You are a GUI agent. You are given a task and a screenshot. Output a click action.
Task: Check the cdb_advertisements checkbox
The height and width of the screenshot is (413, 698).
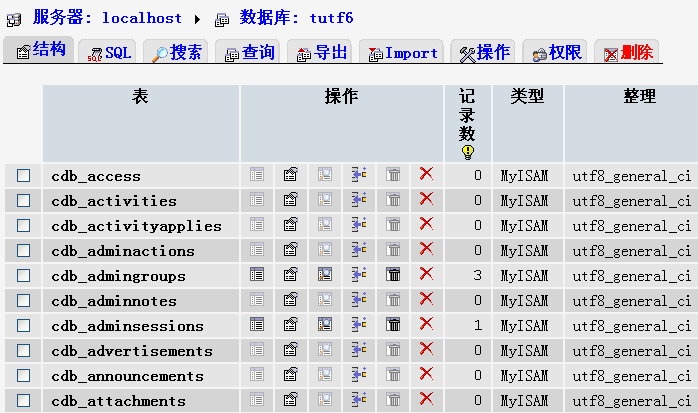point(24,350)
